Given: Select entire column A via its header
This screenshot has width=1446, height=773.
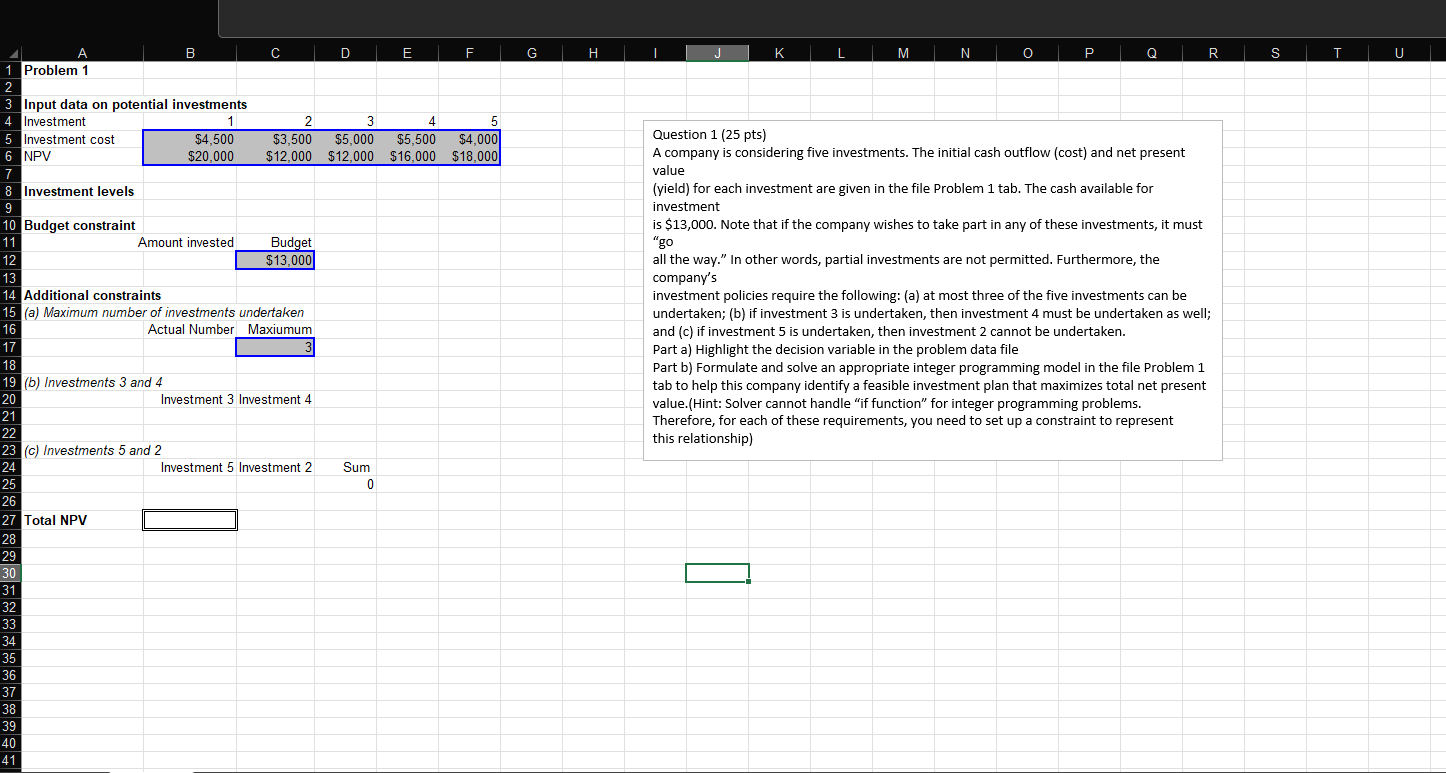Looking at the screenshot, I should (x=82, y=53).
